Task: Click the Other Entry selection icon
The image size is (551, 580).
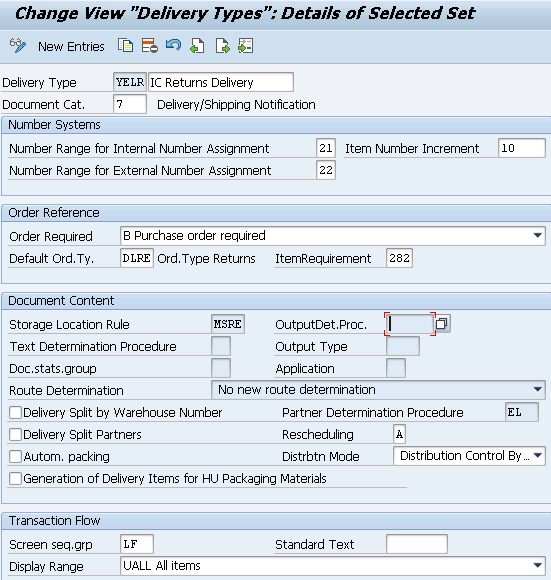Action: pyautogui.click(x=246, y=46)
